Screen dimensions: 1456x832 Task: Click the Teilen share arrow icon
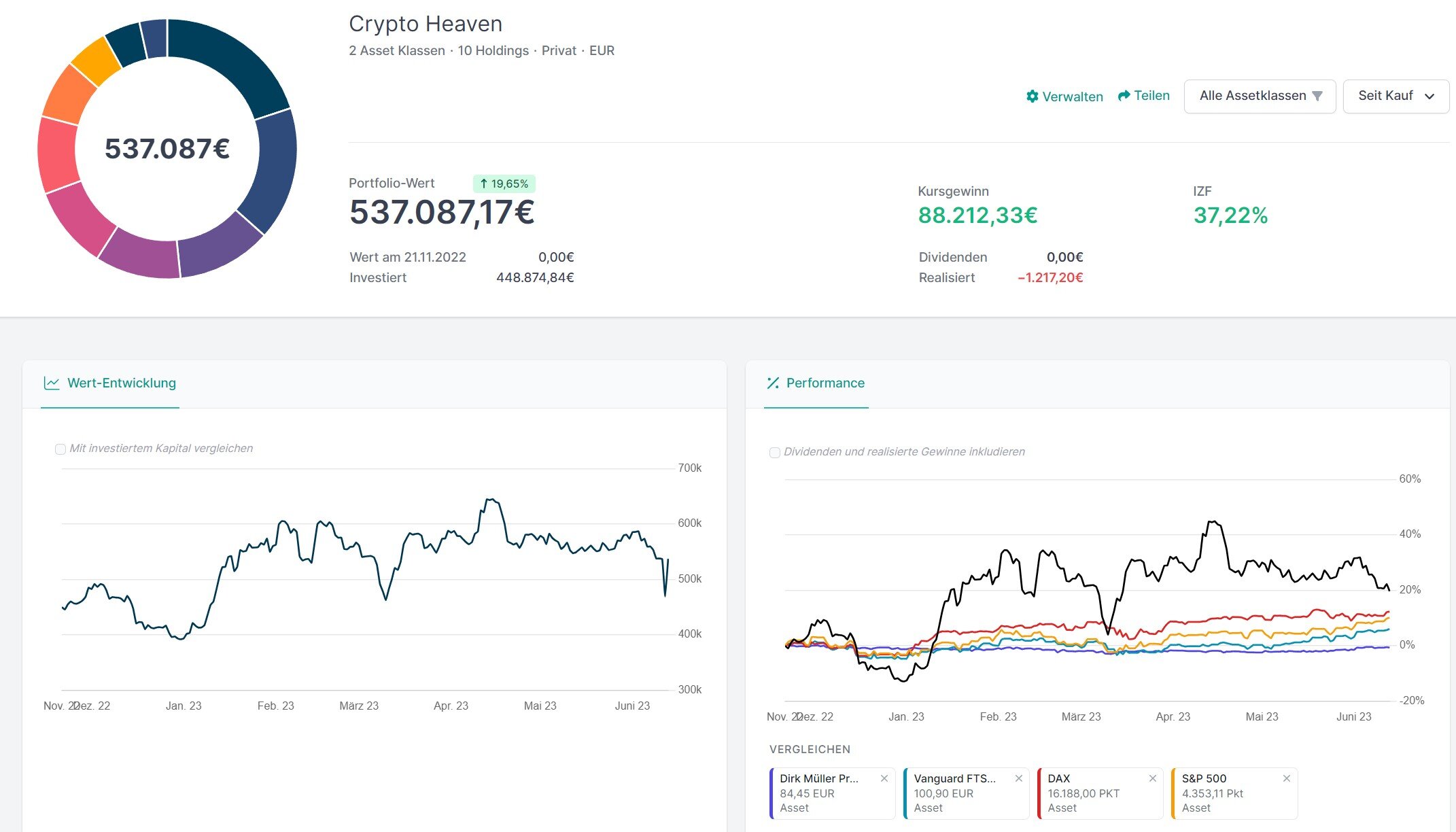pyautogui.click(x=1124, y=96)
